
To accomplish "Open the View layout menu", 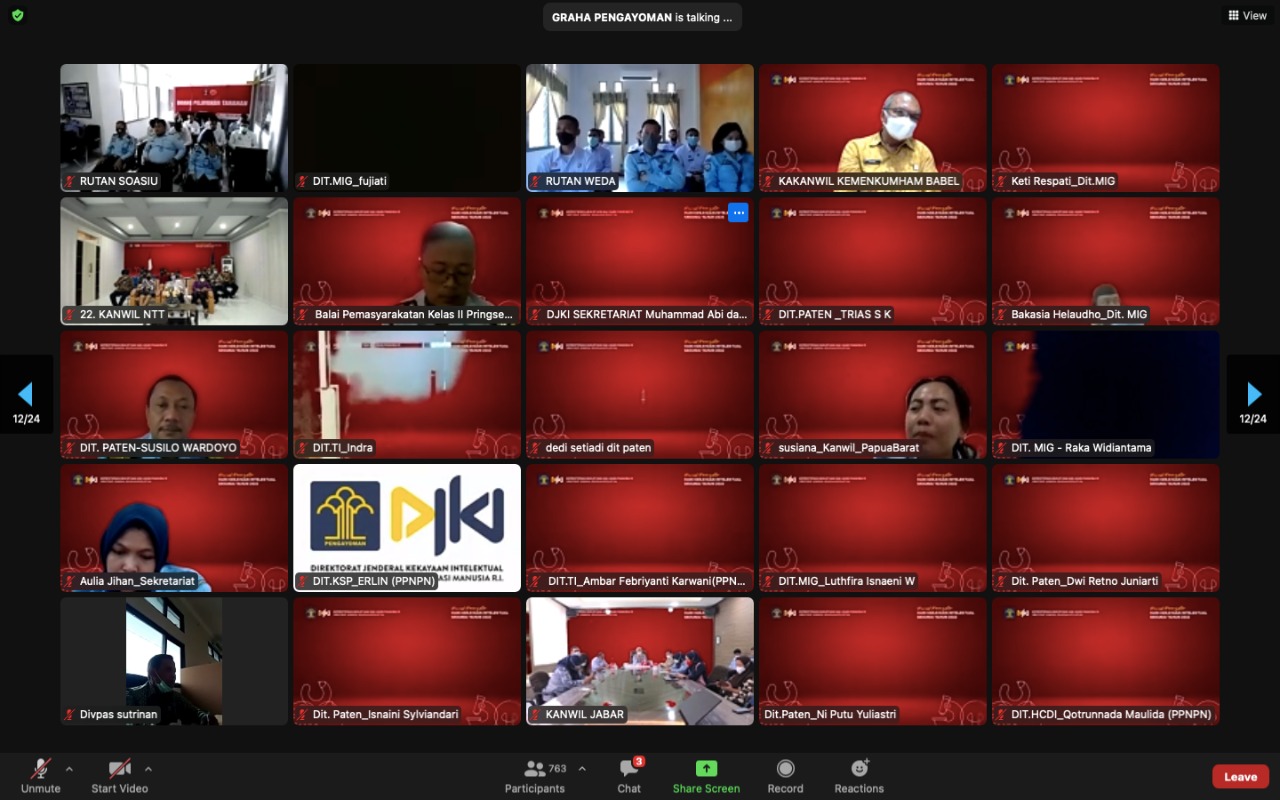I will pos(1247,16).
